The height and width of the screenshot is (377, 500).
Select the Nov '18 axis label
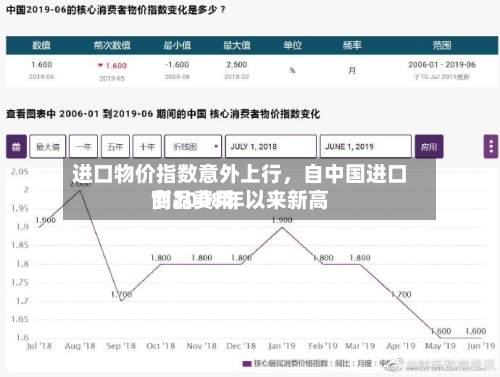(201, 346)
